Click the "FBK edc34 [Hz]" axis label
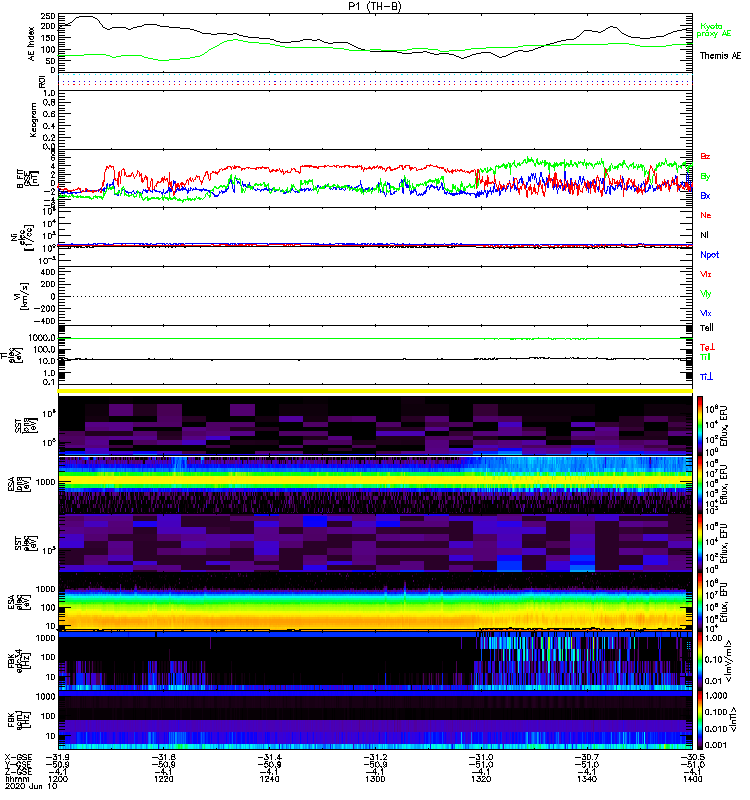The height and width of the screenshot is (800, 750). click(18, 659)
